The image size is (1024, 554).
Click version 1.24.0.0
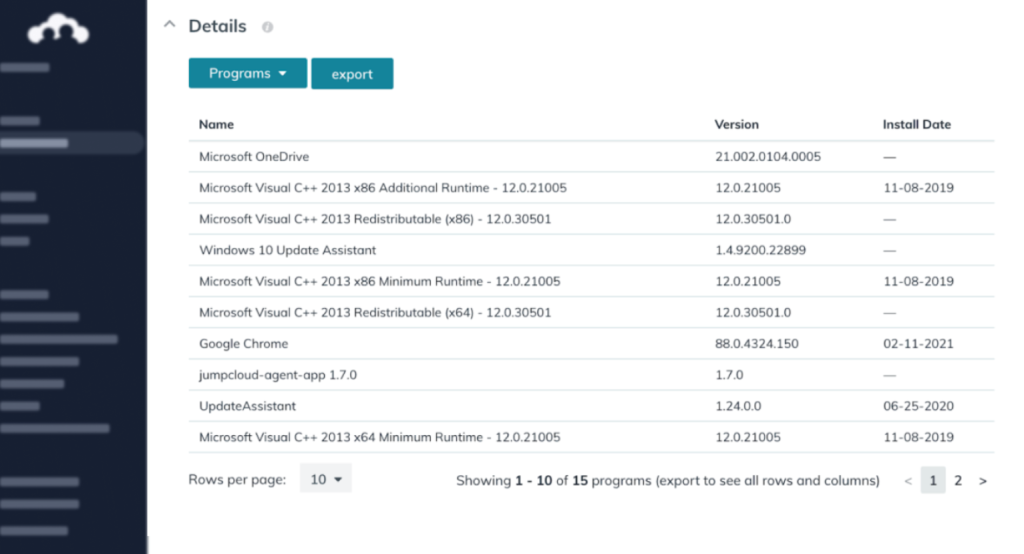[x=739, y=406]
